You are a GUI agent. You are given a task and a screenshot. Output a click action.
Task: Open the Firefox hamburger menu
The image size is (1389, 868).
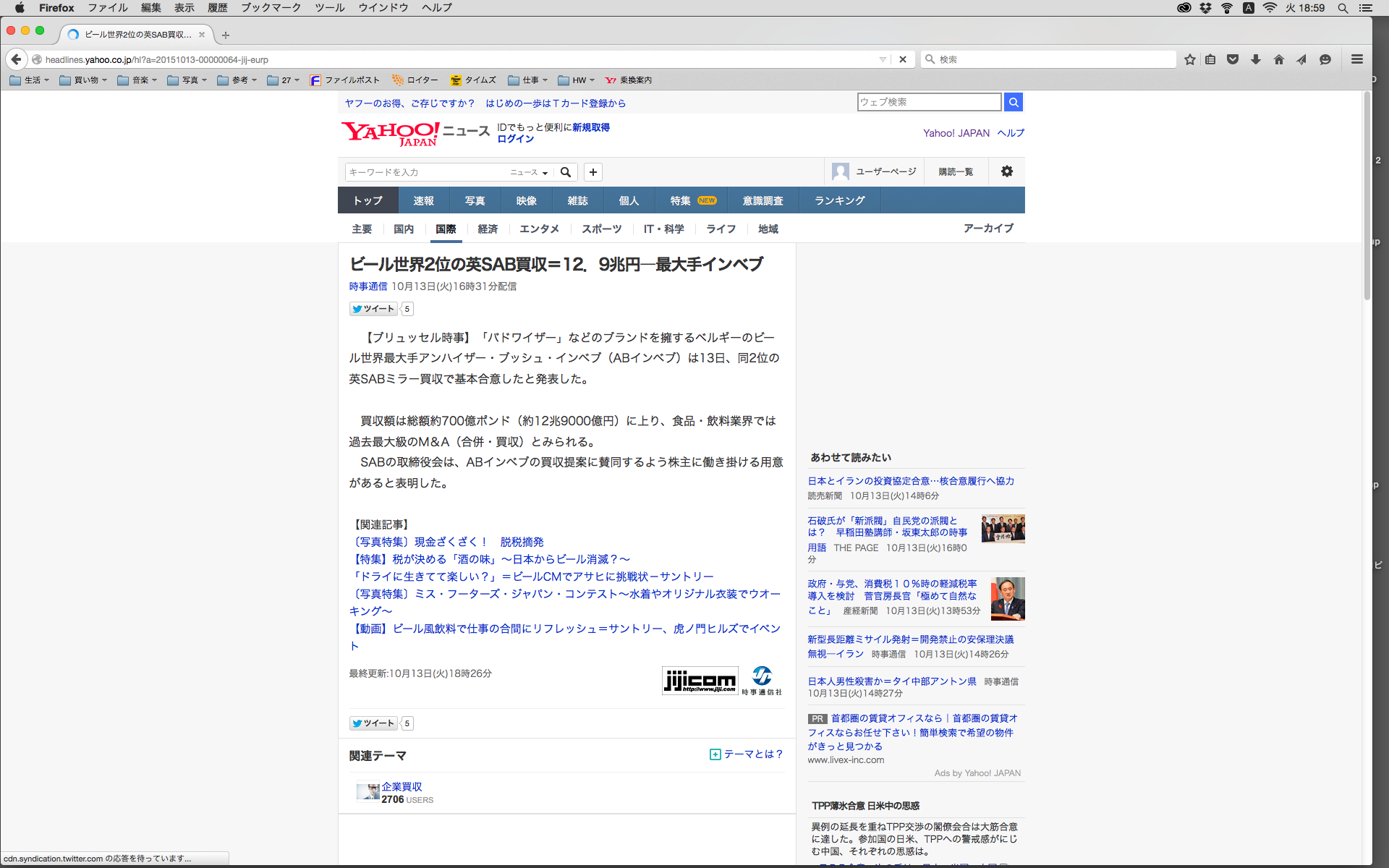(x=1357, y=59)
